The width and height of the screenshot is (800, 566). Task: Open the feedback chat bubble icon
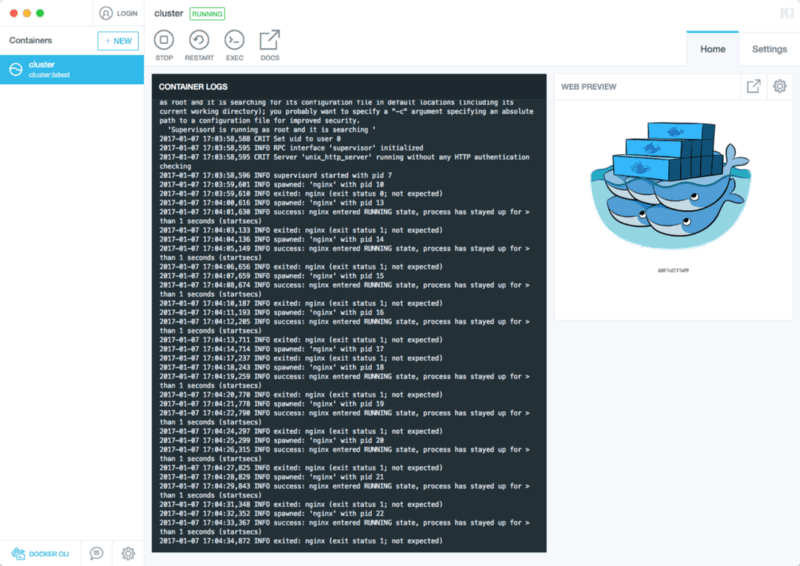pos(96,553)
